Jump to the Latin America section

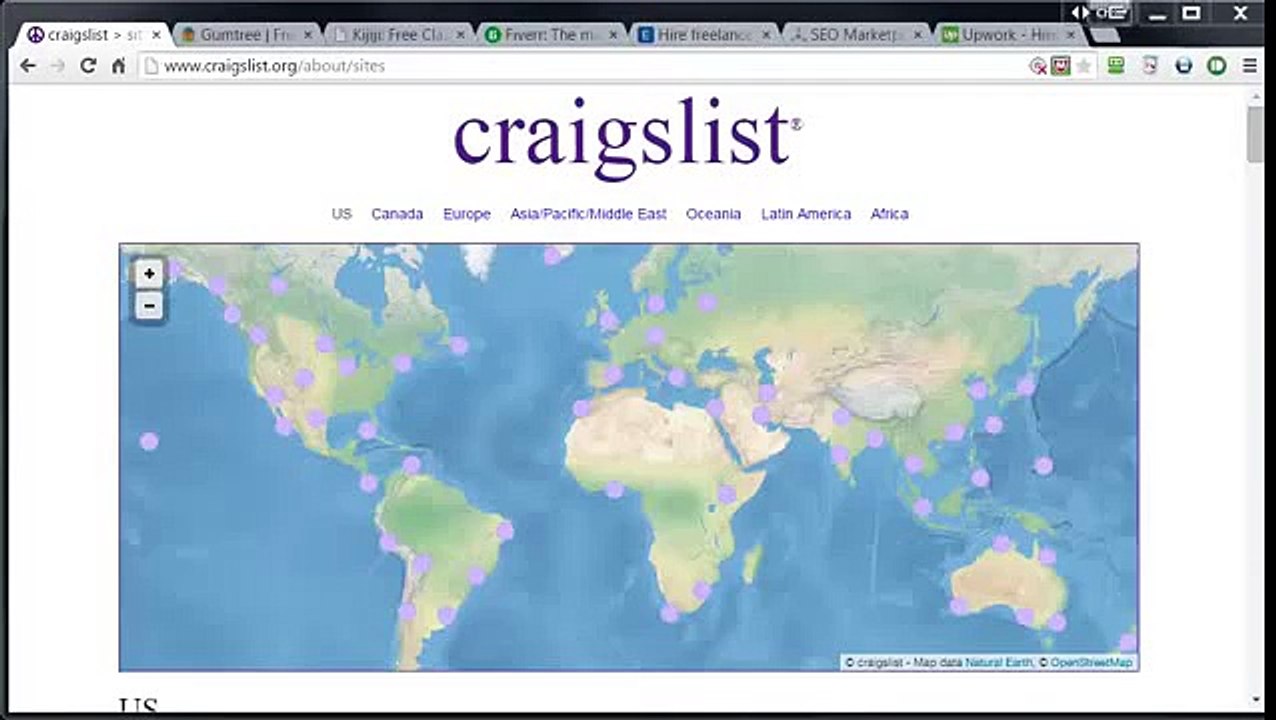(x=806, y=214)
